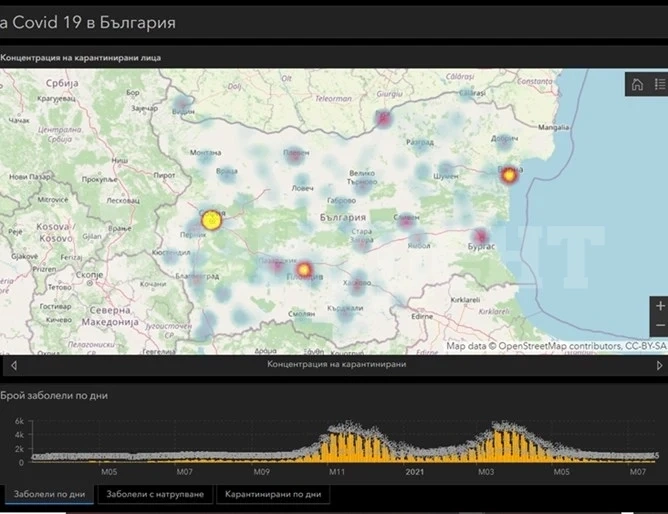The width and height of the screenshot is (668, 514).
Task: Click the България country label on map
Action: point(343,218)
